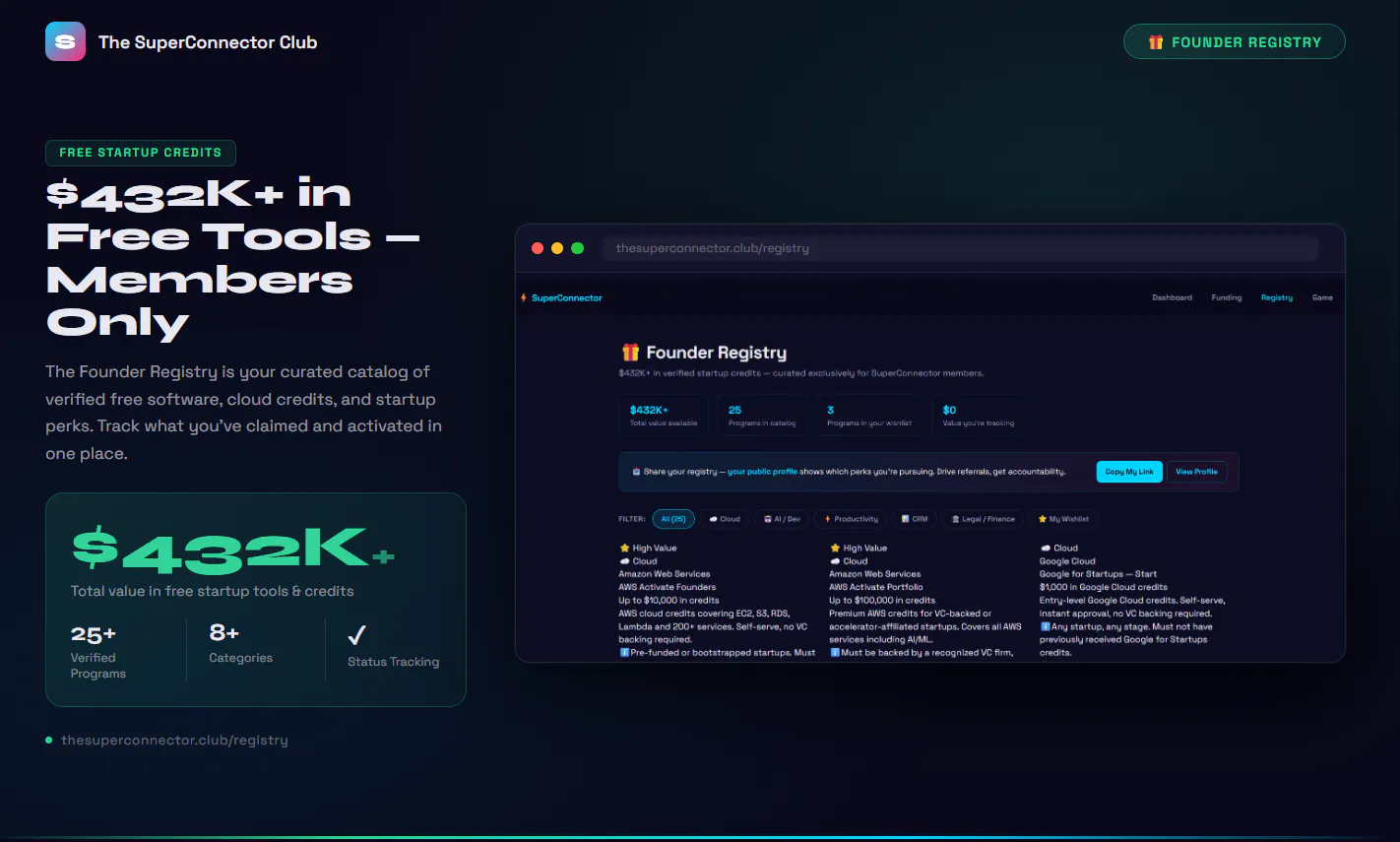Open the Founder Registry button in the header
The width and height of the screenshot is (1400, 842).
point(1234,41)
